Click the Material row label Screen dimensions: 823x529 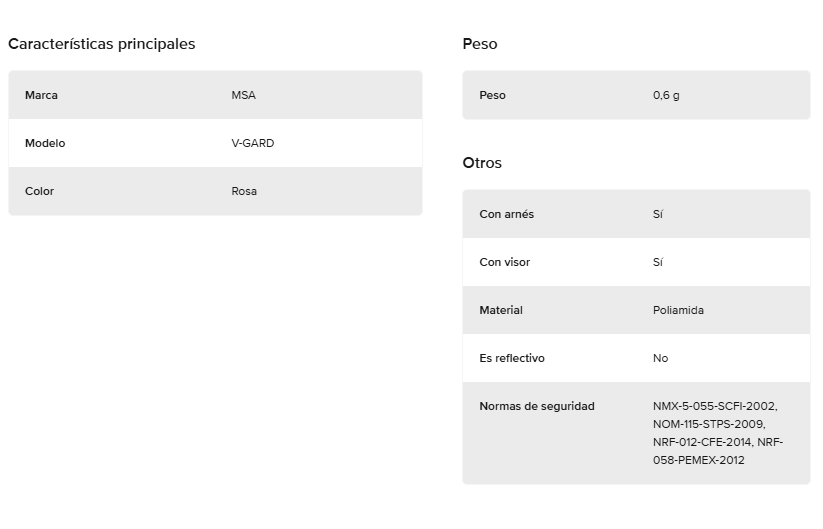[501, 310]
